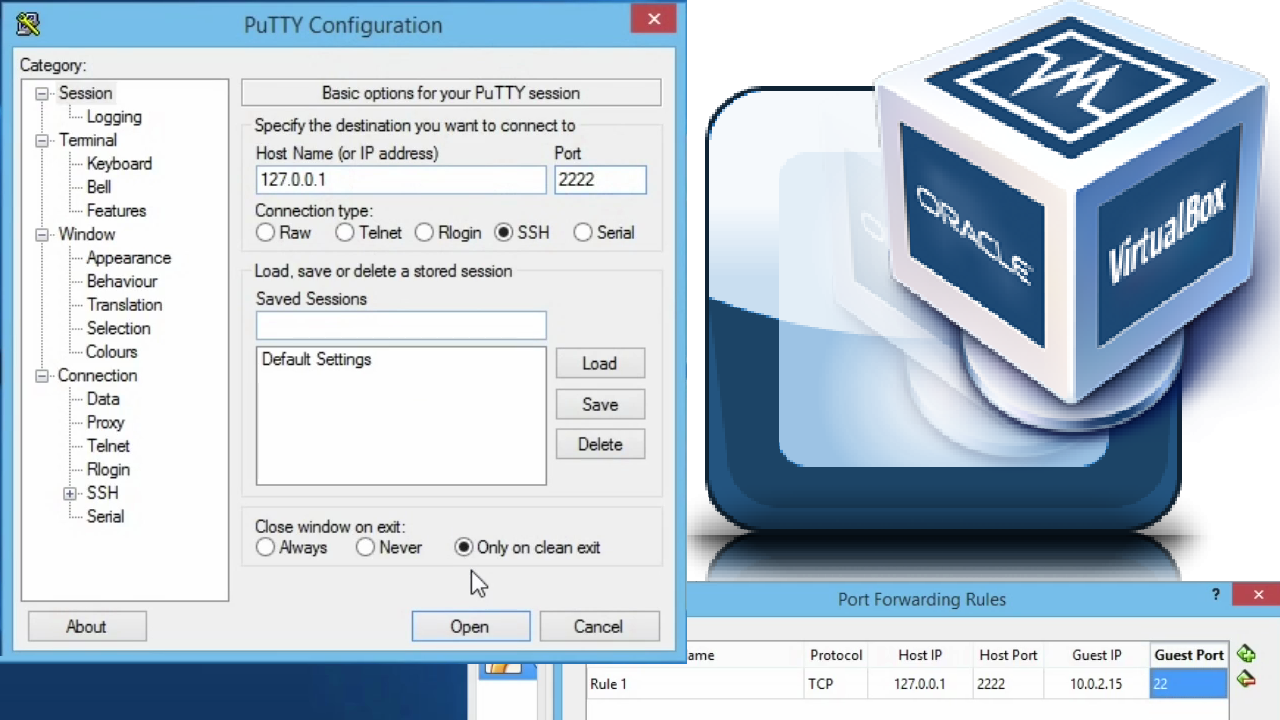Click the Cancel button
1280x720 pixels.
[x=598, y=627]
